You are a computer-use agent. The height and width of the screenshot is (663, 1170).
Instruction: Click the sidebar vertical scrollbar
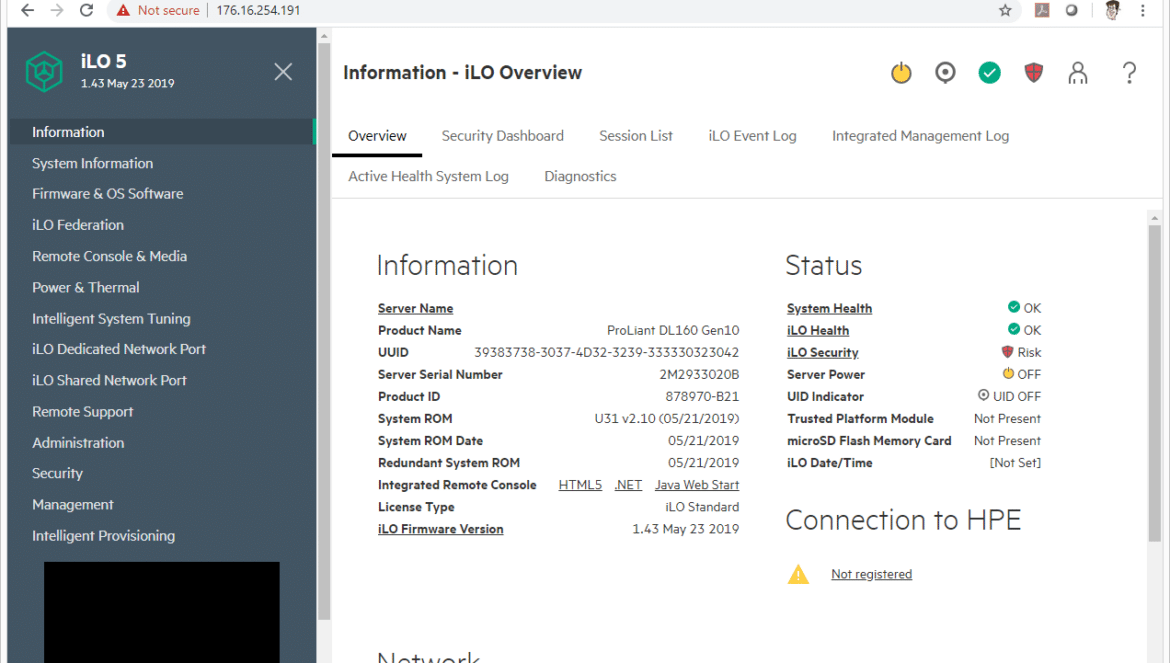(324, 332)
